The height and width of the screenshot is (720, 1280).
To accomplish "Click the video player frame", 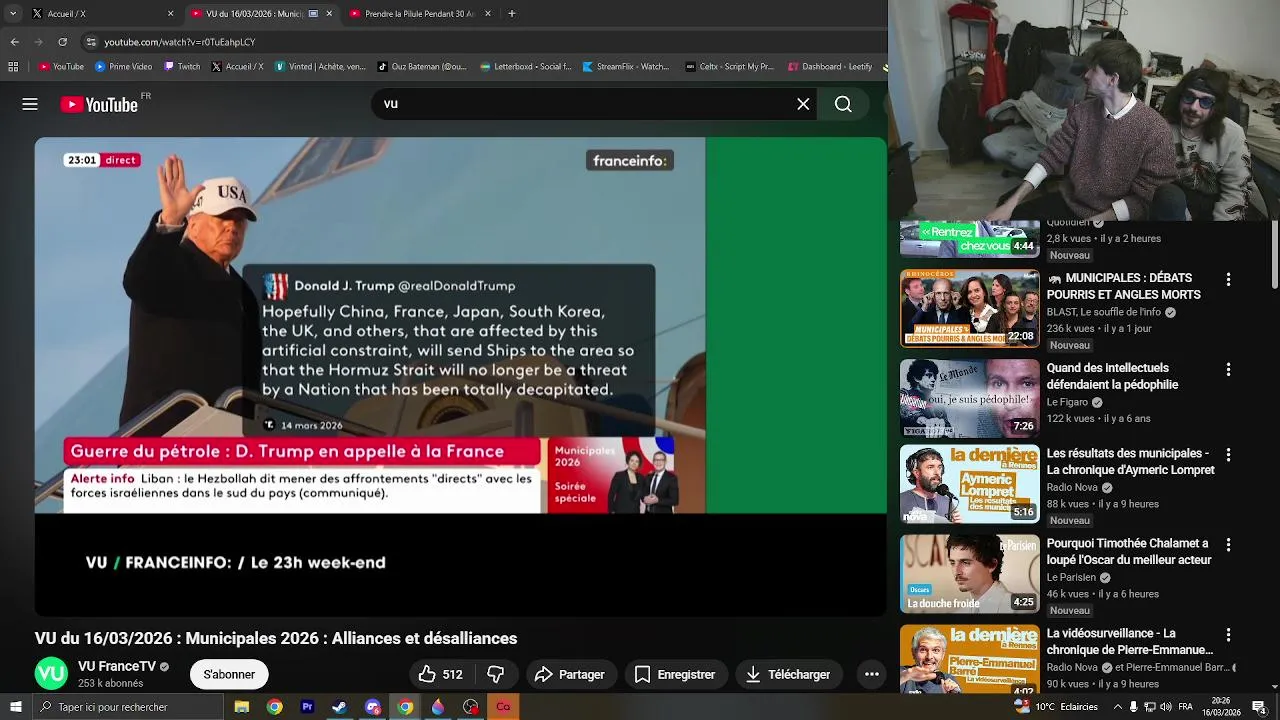I will tap(460, 376).
